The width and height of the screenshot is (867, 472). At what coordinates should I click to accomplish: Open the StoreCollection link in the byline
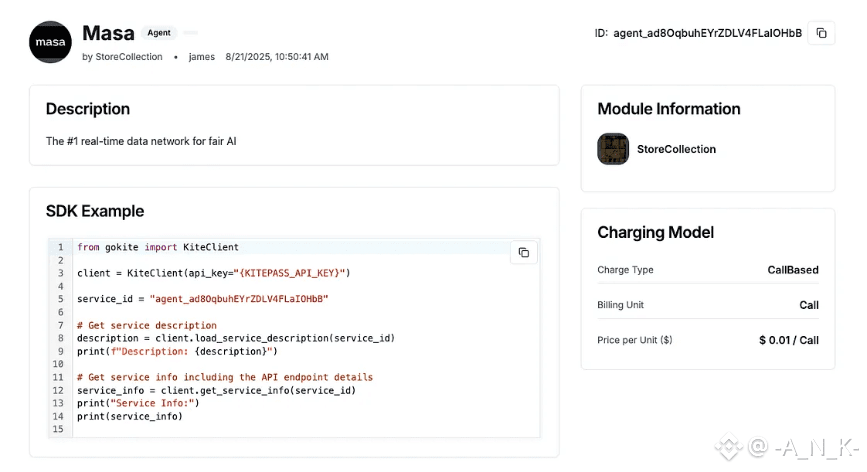point(129,57)
